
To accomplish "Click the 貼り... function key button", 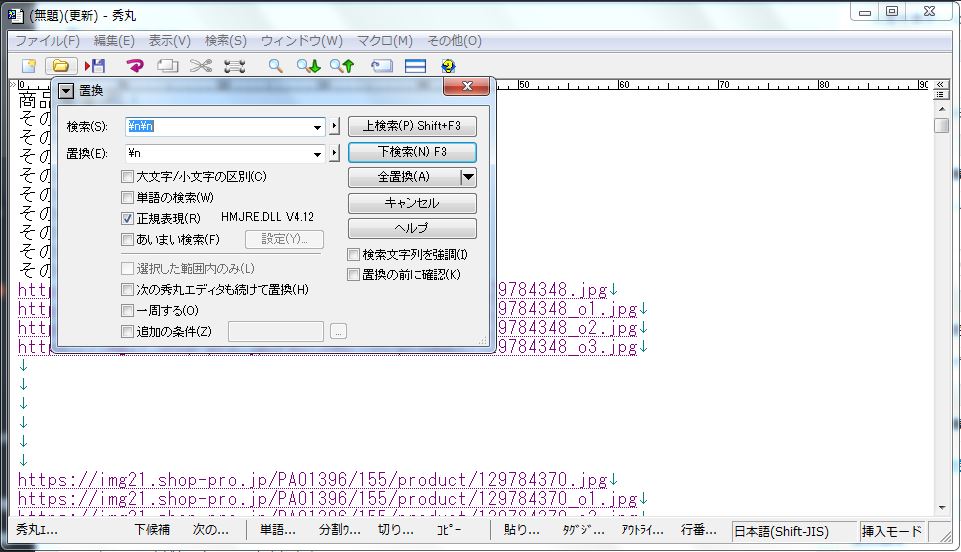I will [x=522, y=531].
